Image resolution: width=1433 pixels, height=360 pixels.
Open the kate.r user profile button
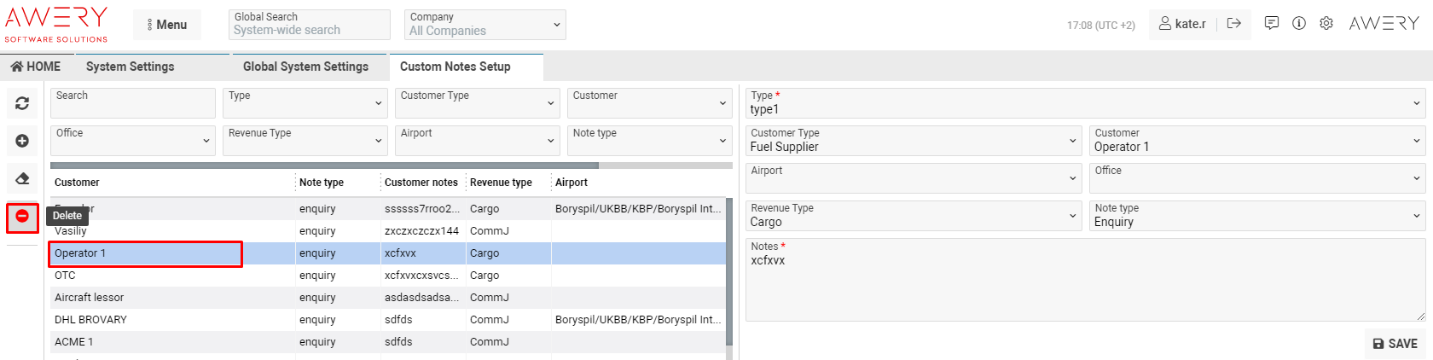1184,24
